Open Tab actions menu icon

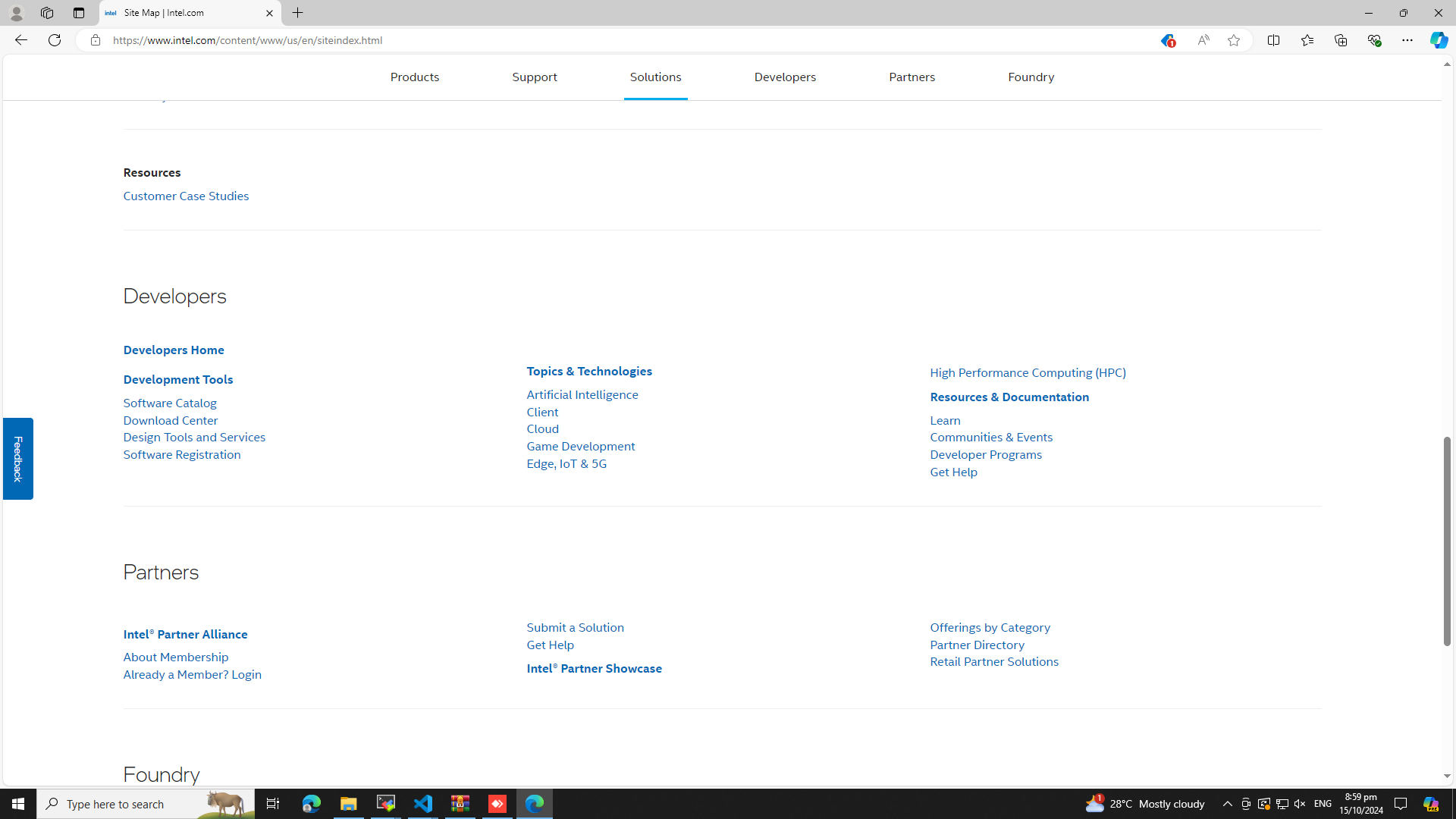tap(79, 13)
